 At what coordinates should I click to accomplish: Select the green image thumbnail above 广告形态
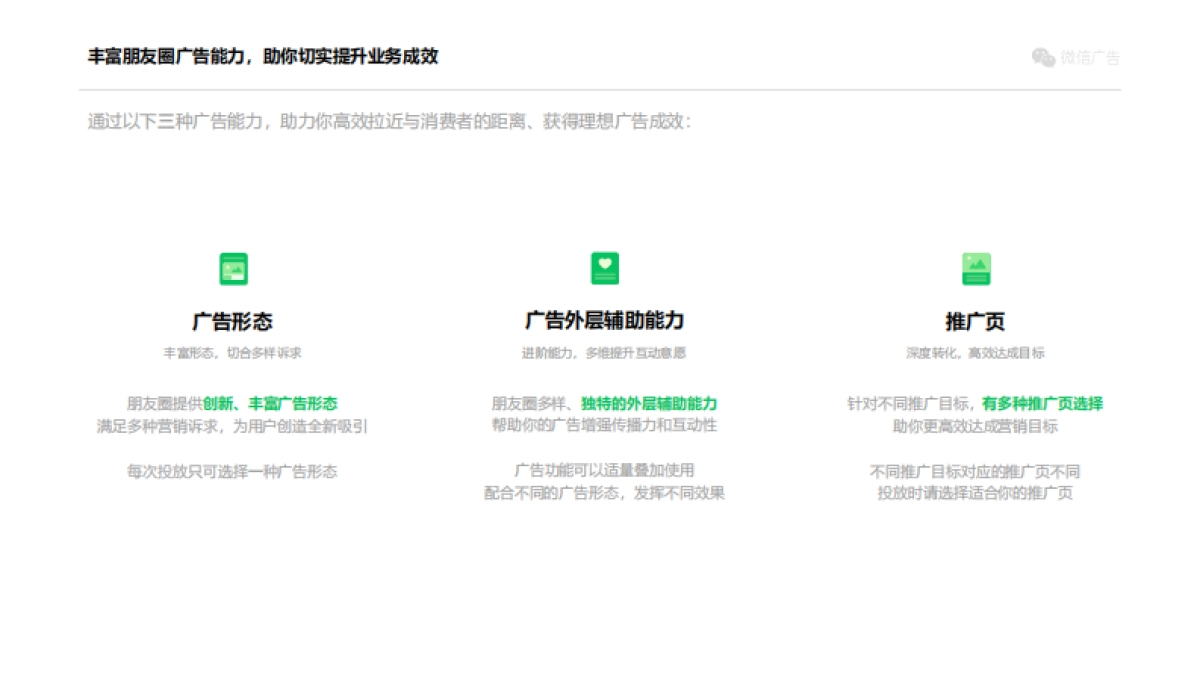pos(233,268)
